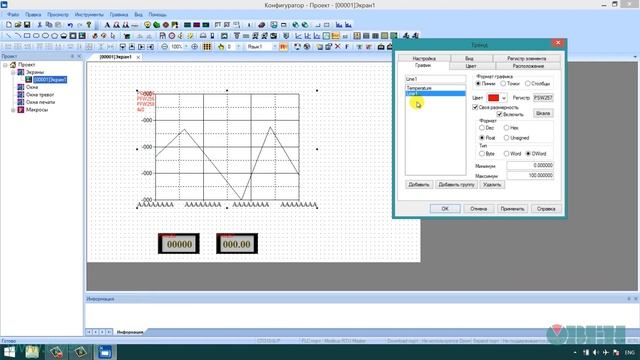Viewport: 640px width, 360px height.
Task: Click the home icon of Проект node
Action: click(13, 64)
